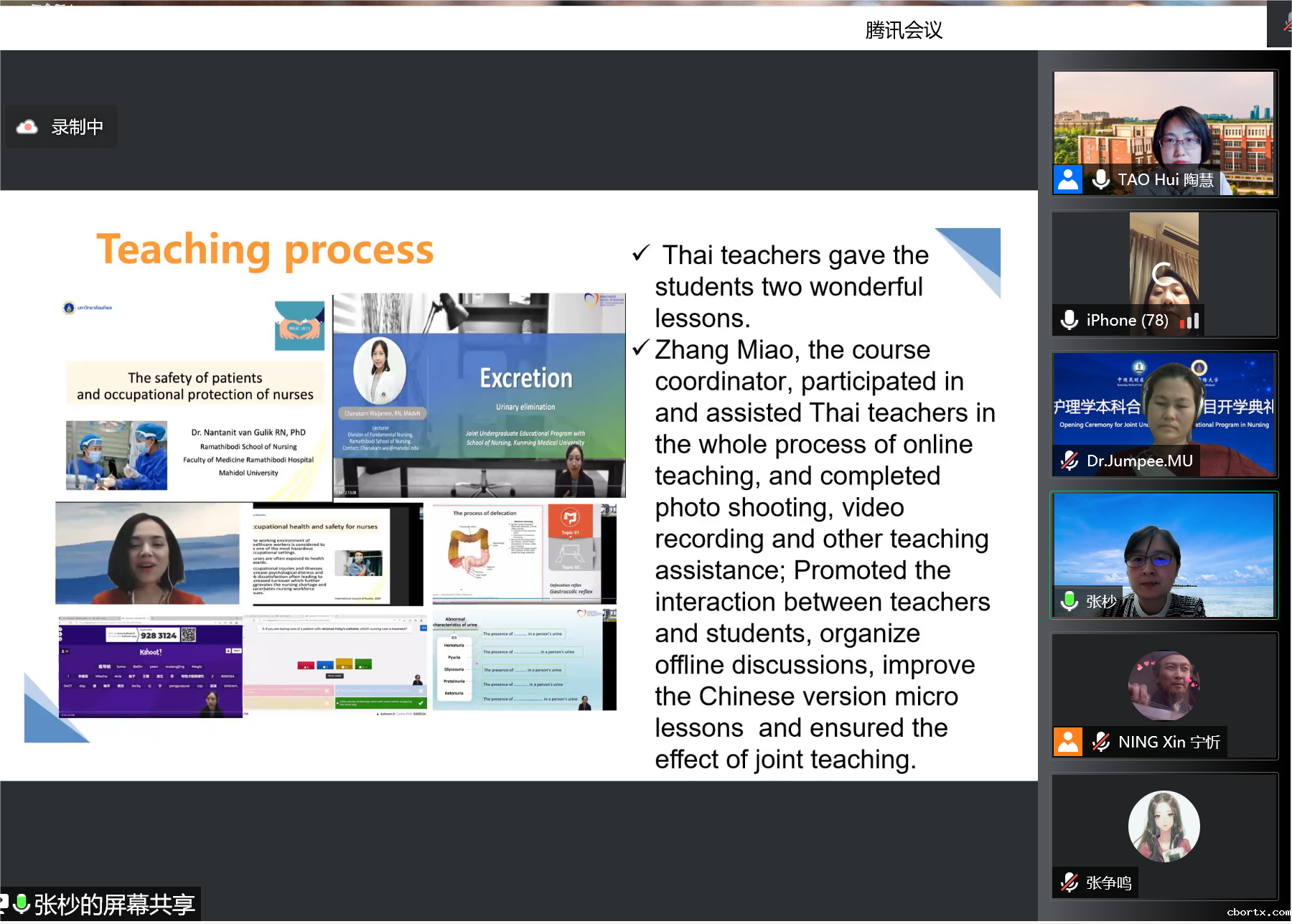Click the network signal bars on iPhone (78)
The width and height of the screenshot is (1292, 924).
point(1189,321)
